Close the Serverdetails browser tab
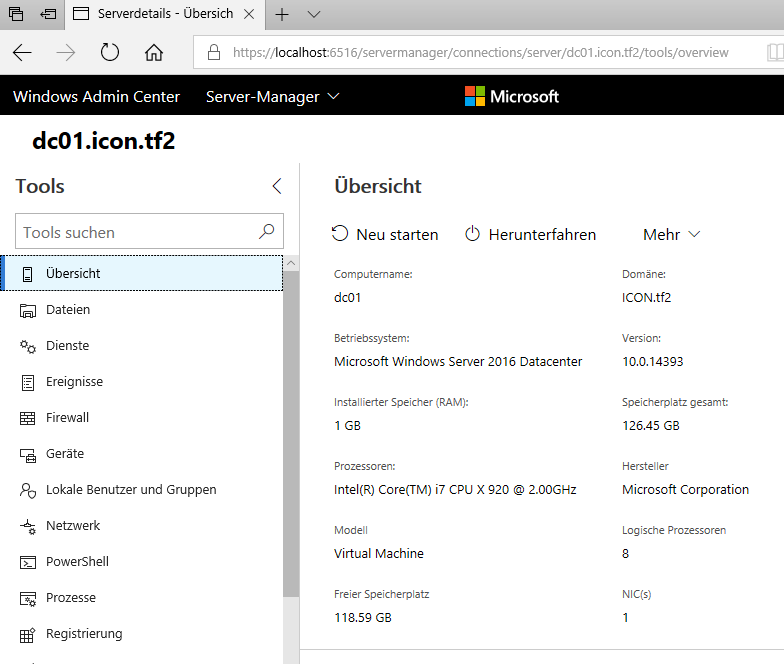784x664 pixels. pos(248,14)
